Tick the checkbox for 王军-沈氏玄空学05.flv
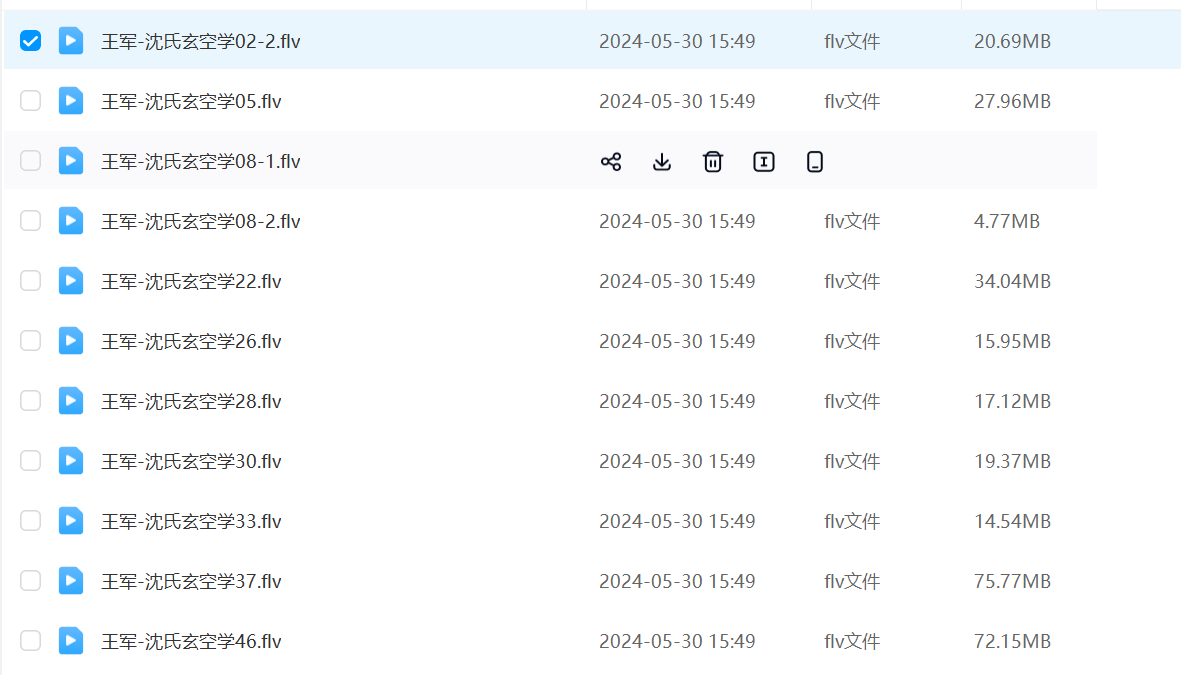Screen dimensions: 1181x675 point(31,101)
